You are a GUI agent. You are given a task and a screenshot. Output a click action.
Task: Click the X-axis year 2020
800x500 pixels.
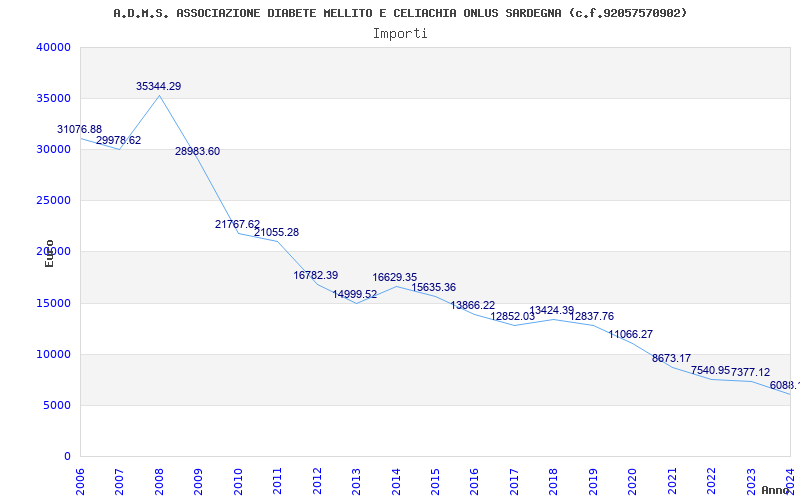tap(633, 481)
